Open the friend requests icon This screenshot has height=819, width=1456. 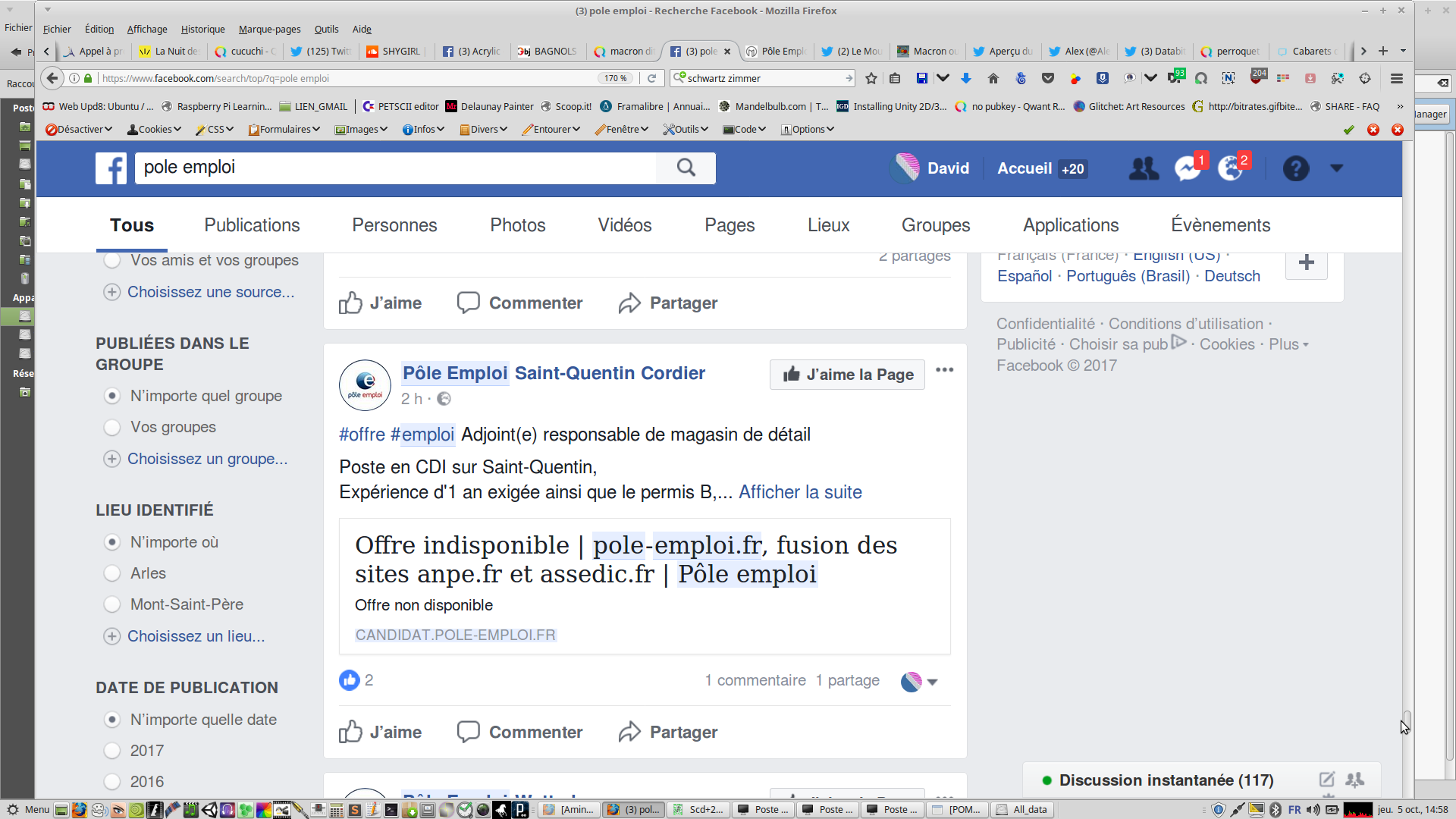(x=1144, y=168)
